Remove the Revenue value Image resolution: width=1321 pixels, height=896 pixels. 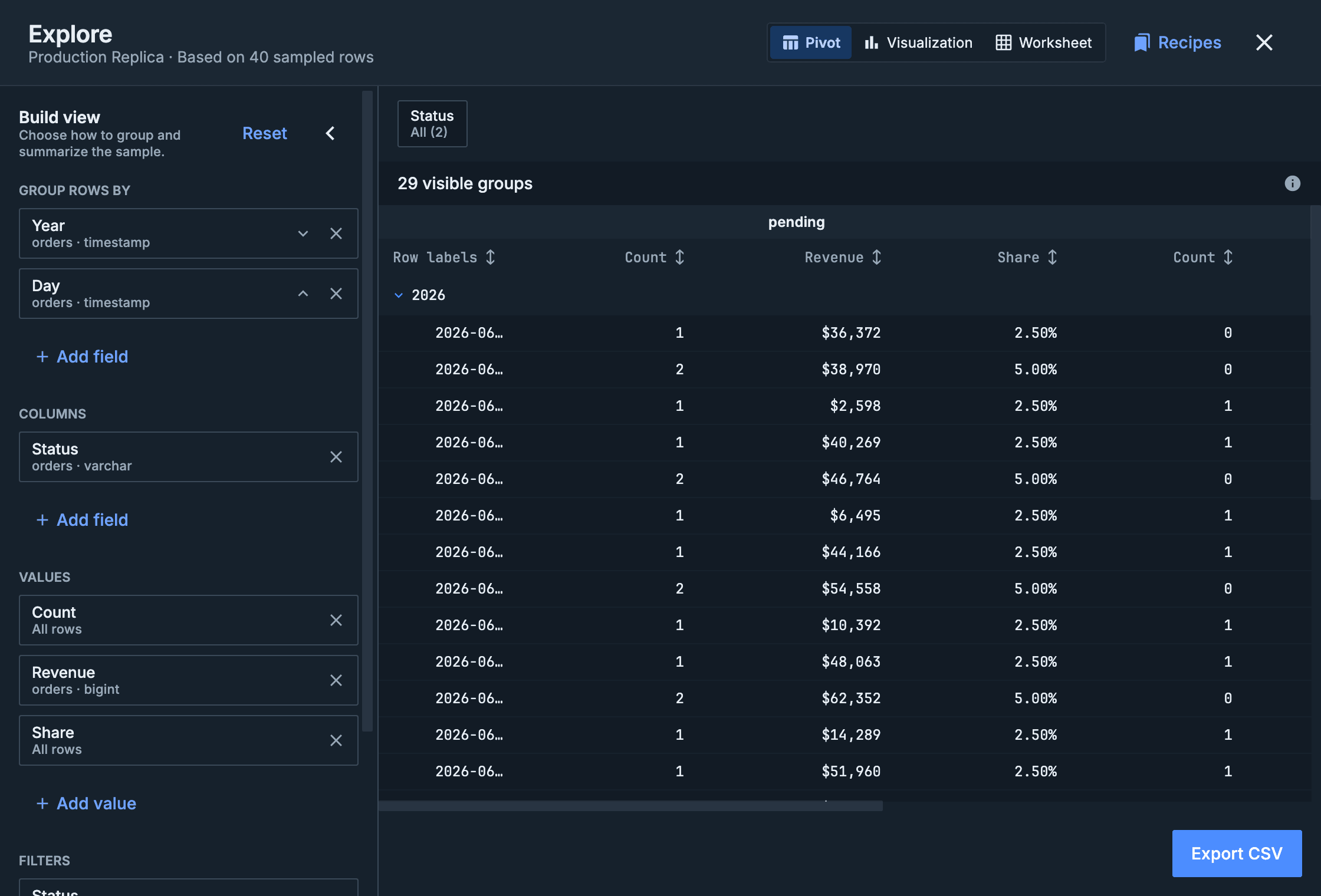click(x=336, y=680)
